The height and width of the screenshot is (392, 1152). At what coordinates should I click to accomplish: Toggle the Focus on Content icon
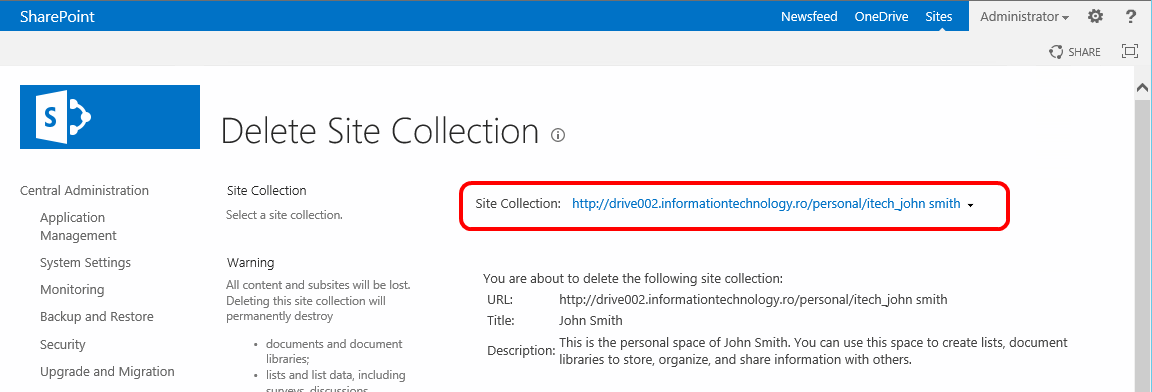(x=1129, y=51)
